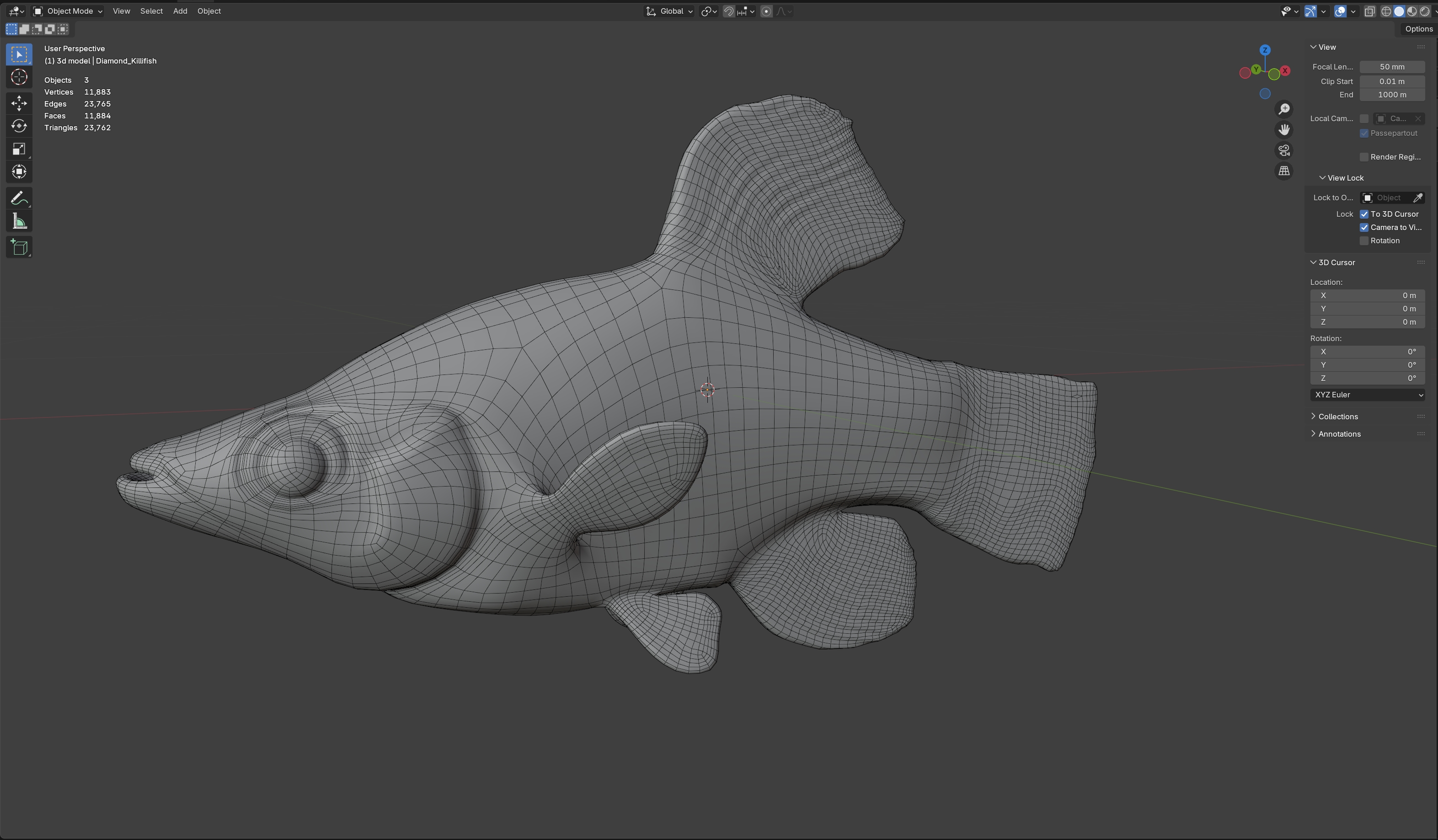The height and width of the screenshot is (840, 1438).
Task: Open the Add menu
Action: 180,11
